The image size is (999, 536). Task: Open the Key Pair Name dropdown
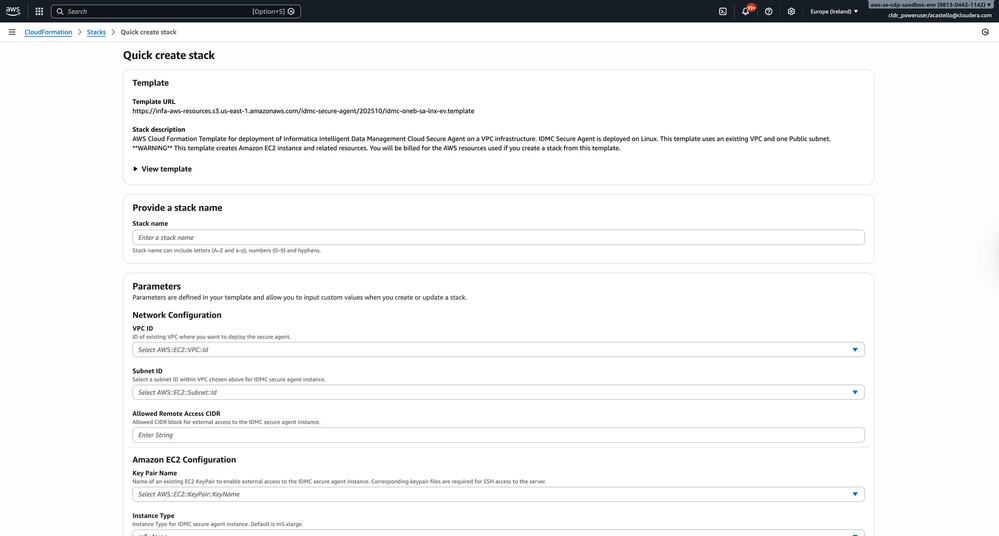[x=498, y=495]
